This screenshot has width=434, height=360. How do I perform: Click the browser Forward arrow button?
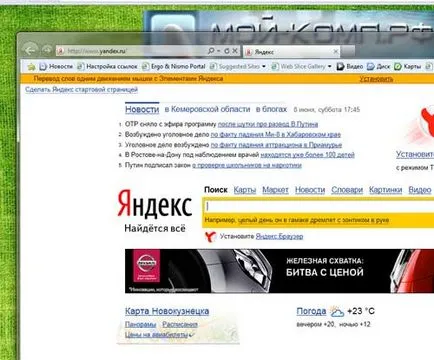tap(47, 50)
